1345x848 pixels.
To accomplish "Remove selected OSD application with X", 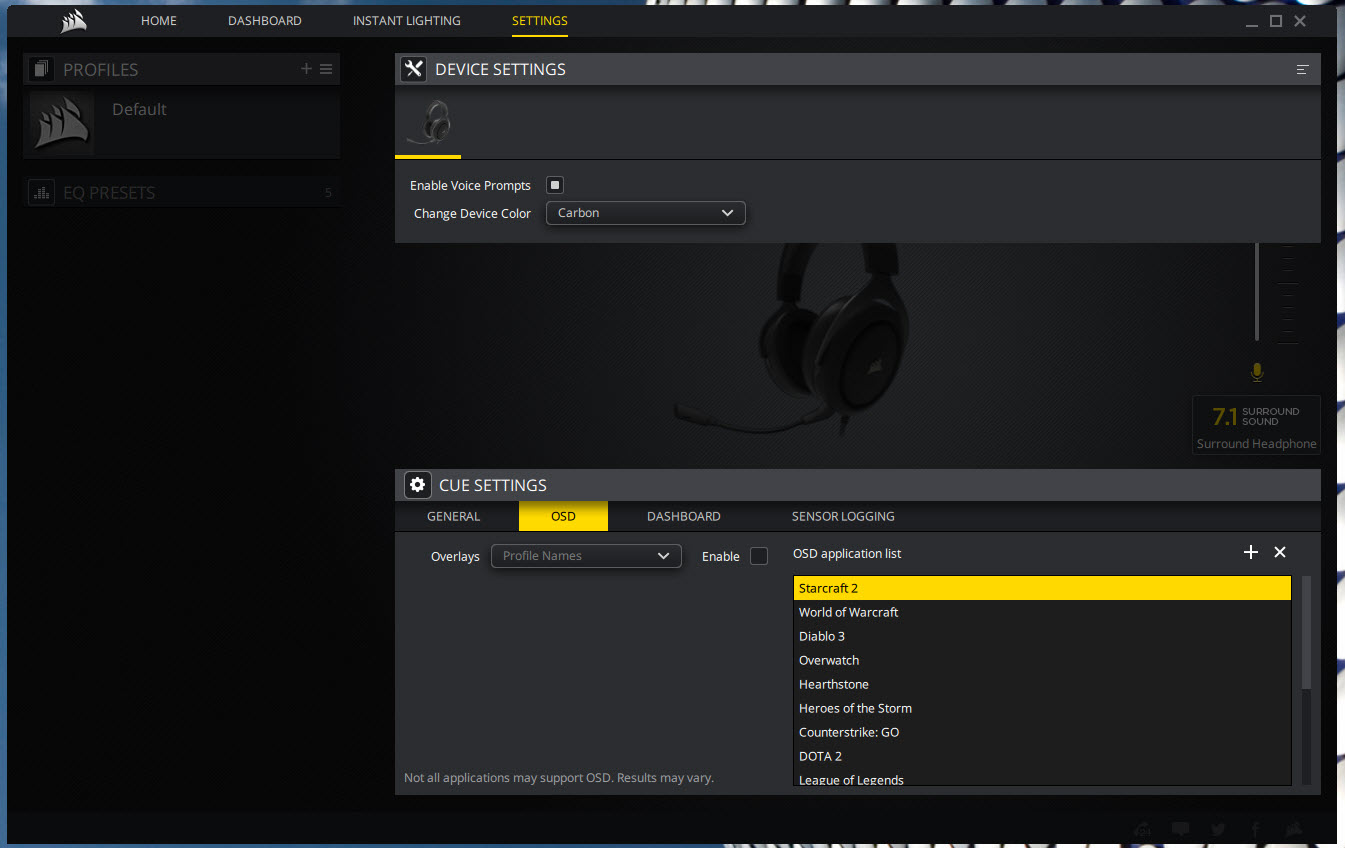I will pyautogui.click(x=1280, y=552).
